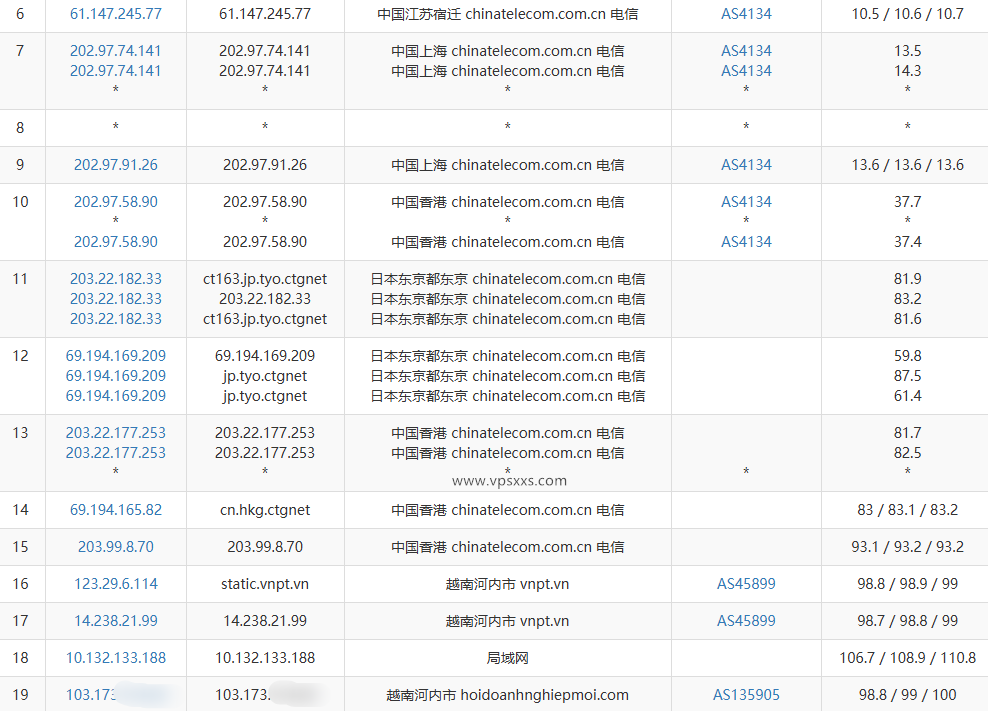Select the 越南河内市 vnpt.vn cell in hop 16
Viewport: 988px width, 711px height.
[x=507, y=584]
